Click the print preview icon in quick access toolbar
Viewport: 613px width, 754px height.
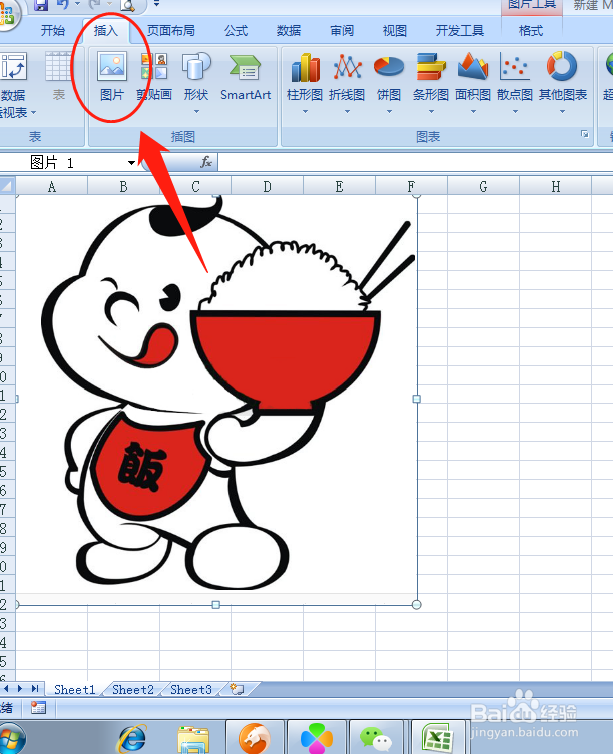pos(127,6)
